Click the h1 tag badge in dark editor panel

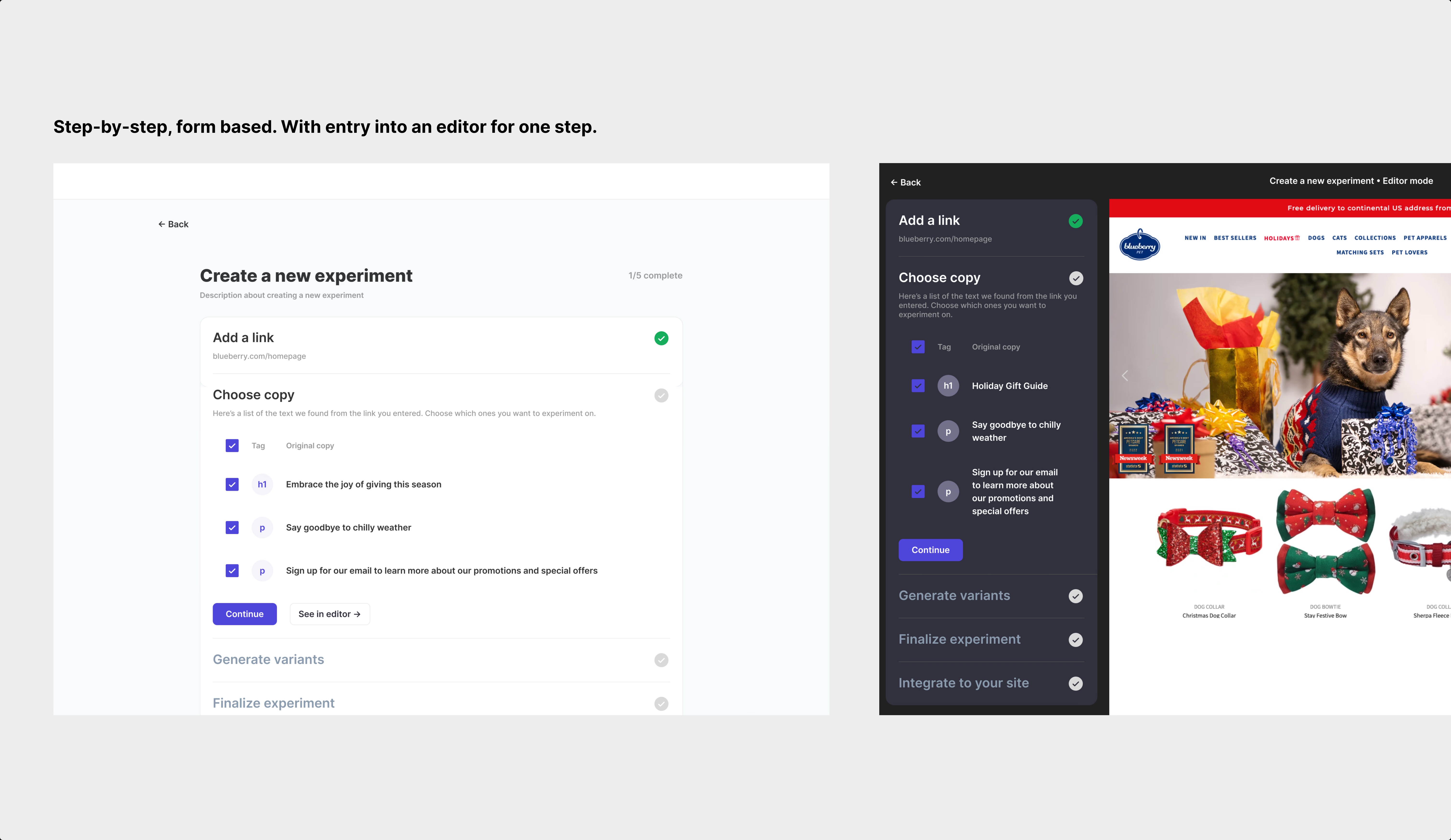[x=948, y=386]
